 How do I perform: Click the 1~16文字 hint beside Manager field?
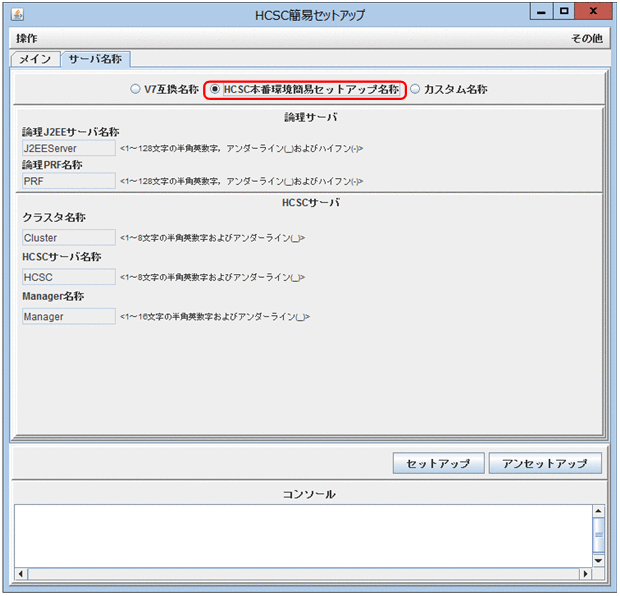click(x=215, y=316)
